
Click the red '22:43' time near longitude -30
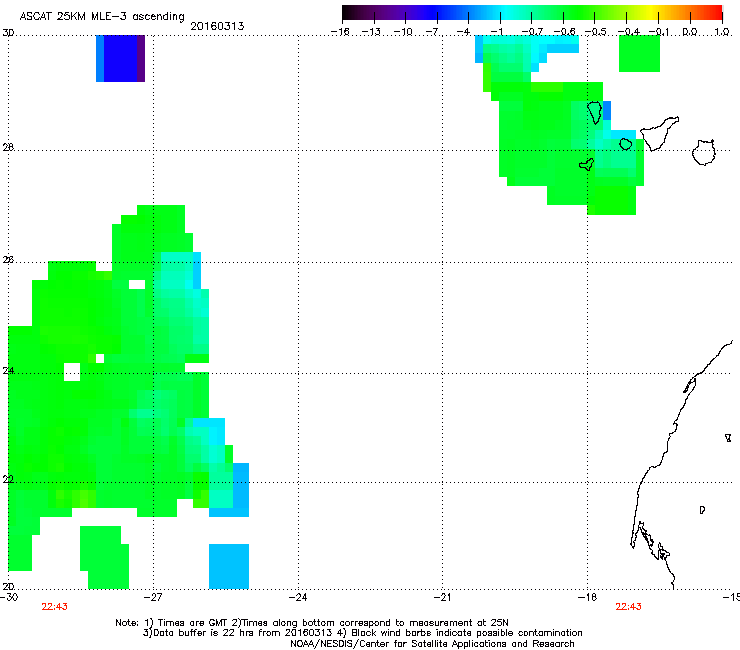point(54,607)
